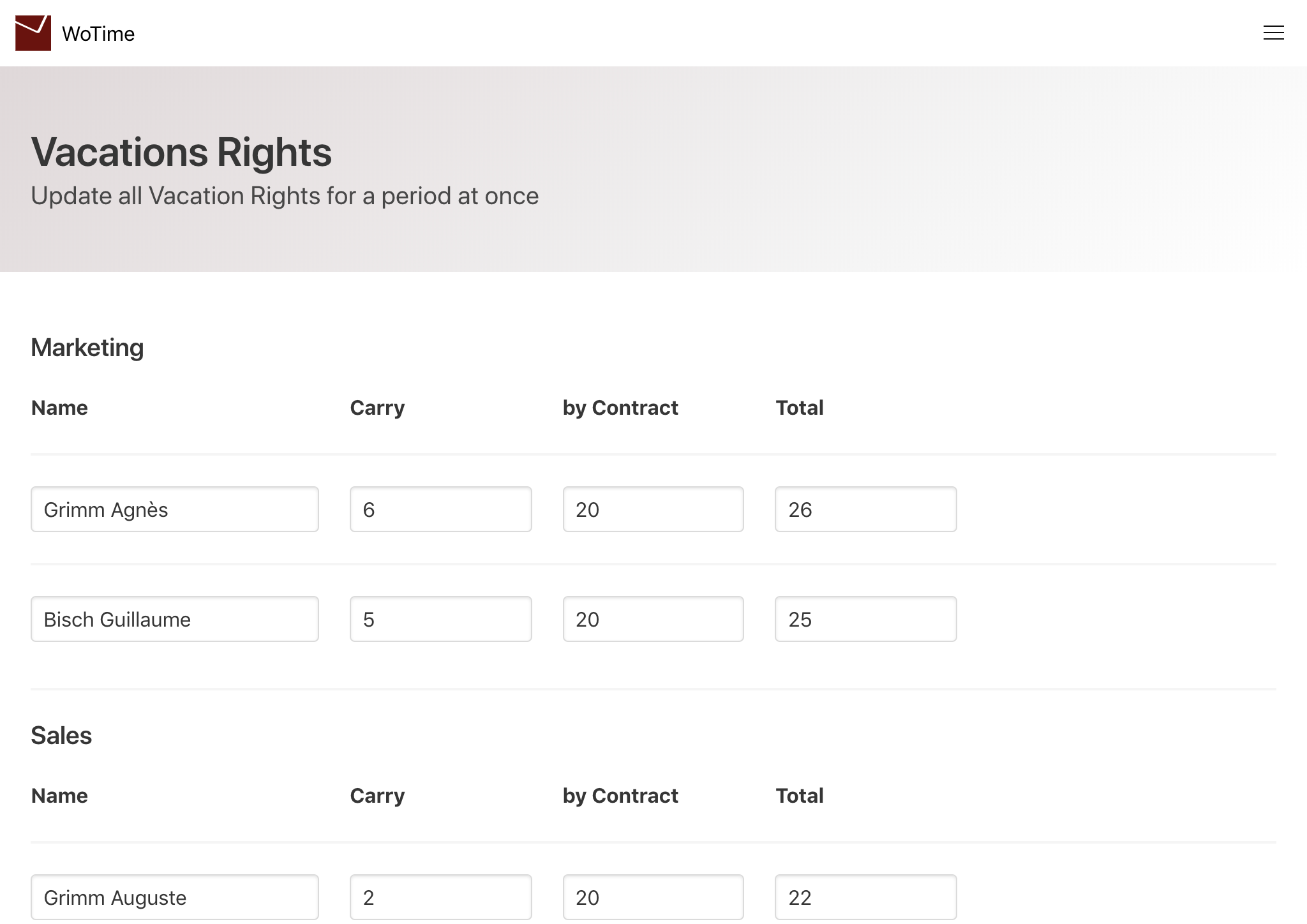Click Bisch Guillaume carry field showing 5
Viewport: 1307px width, 924px height.
[440, 619]
